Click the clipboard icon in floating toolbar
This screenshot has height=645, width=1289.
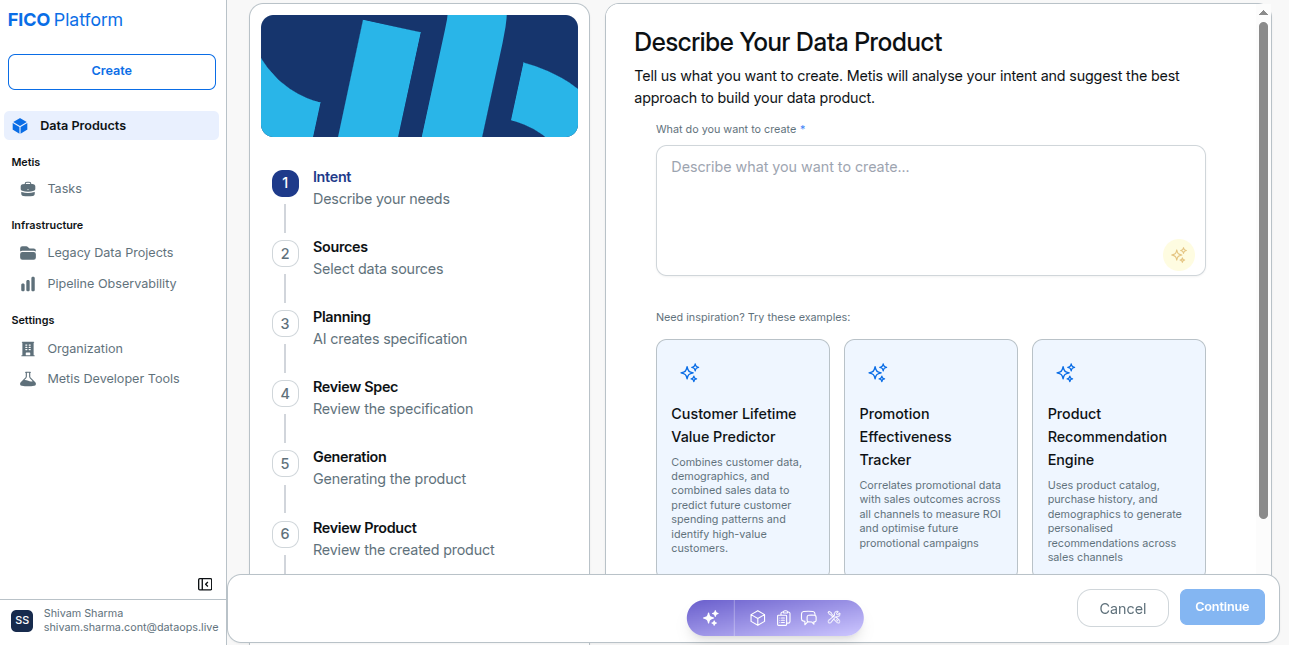click(x=784, y=618)
